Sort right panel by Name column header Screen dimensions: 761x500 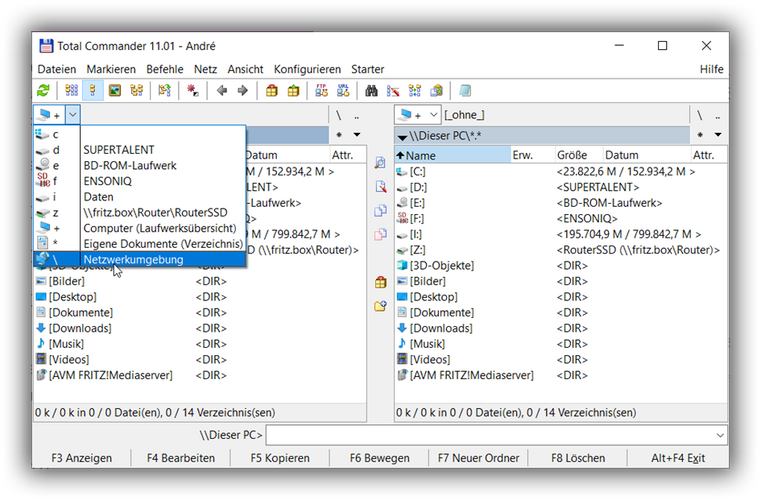tap(452, 155)
